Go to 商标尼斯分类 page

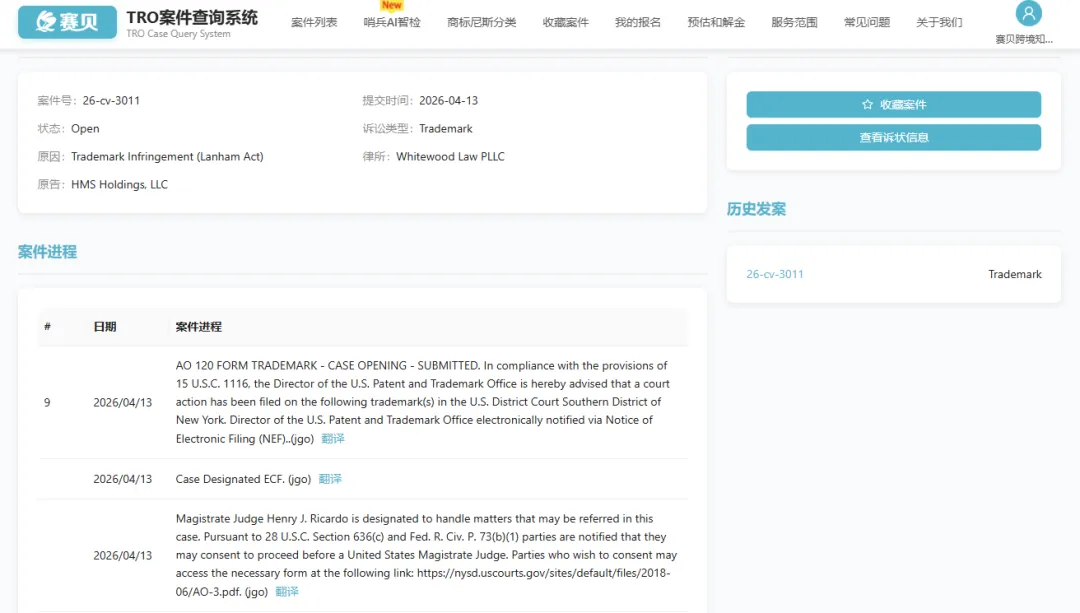tap(481, 22)
